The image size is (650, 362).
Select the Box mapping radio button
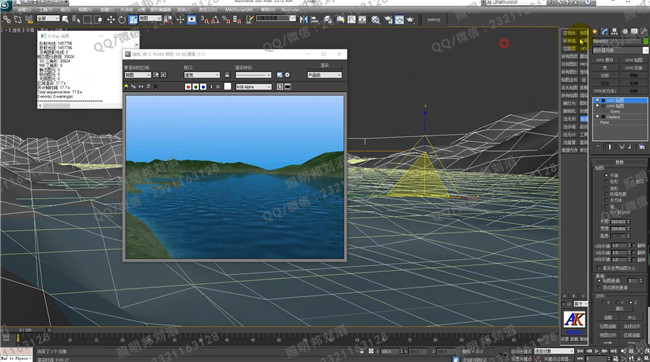[x=606, y=200]
